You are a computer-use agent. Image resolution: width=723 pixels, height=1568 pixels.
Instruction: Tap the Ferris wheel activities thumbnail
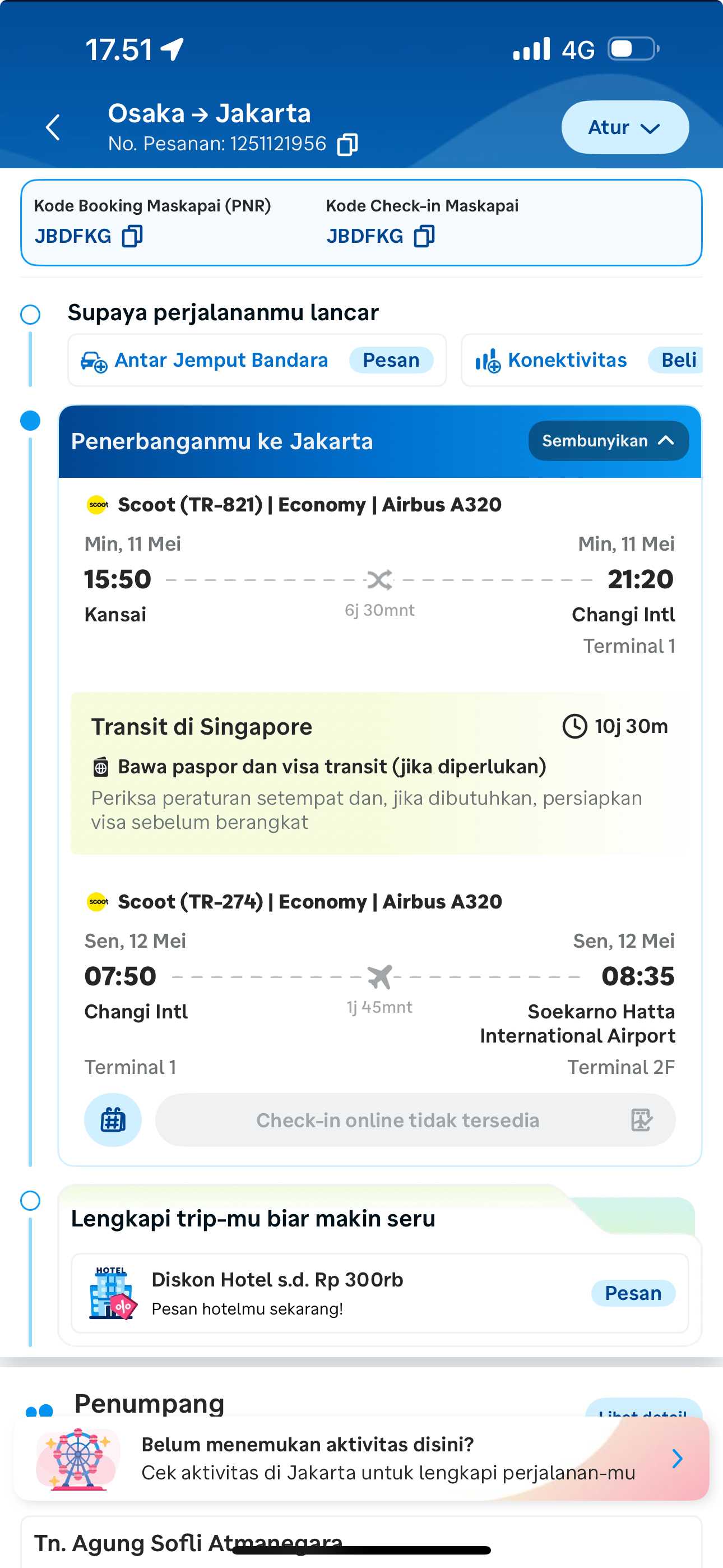tap(77, 1459)
